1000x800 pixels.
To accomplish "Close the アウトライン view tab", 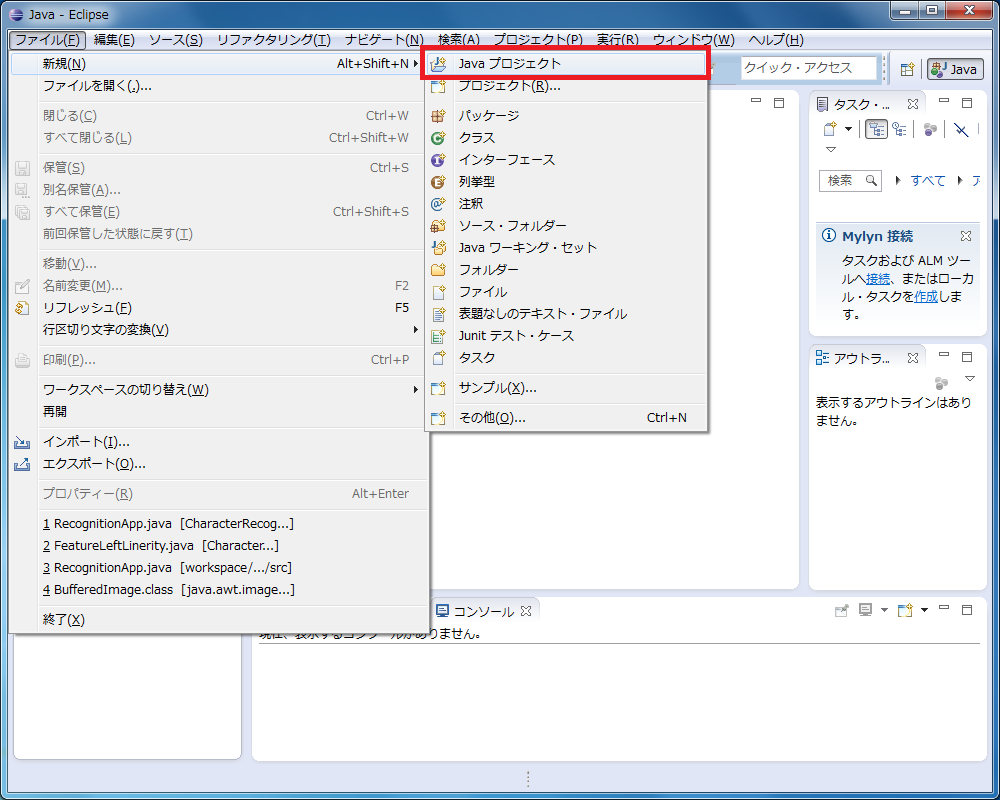I will pyautogui.click(x=913, y=359).
